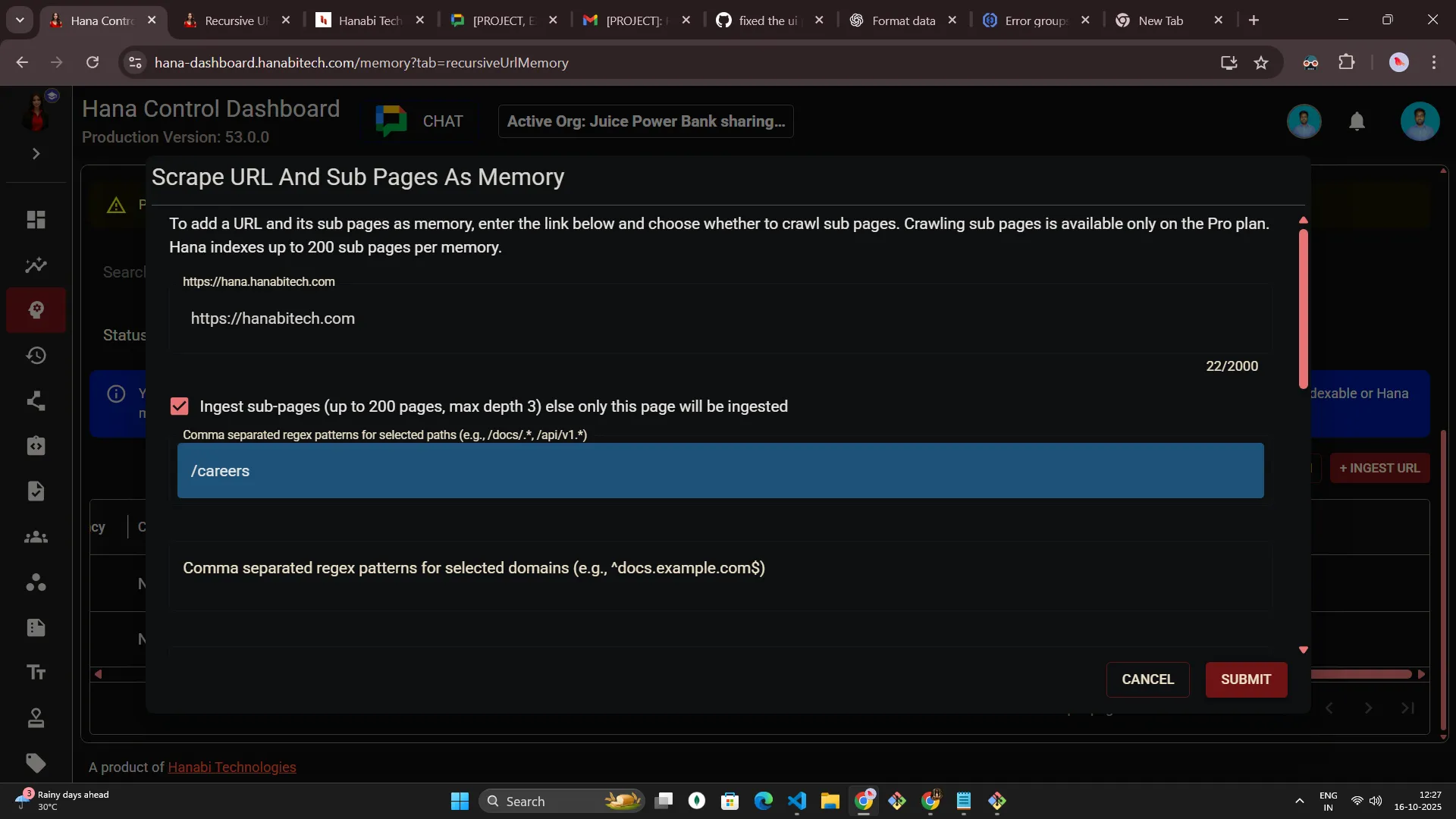This screenshot has width=1456, height=819.
Task: Click the share nodes icon in sidebar
Action: tap(36, 401)
